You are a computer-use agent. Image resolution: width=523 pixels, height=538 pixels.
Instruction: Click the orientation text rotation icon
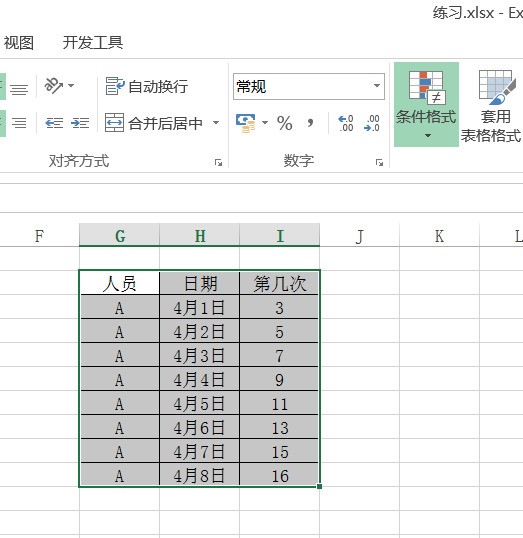point(53,85)
